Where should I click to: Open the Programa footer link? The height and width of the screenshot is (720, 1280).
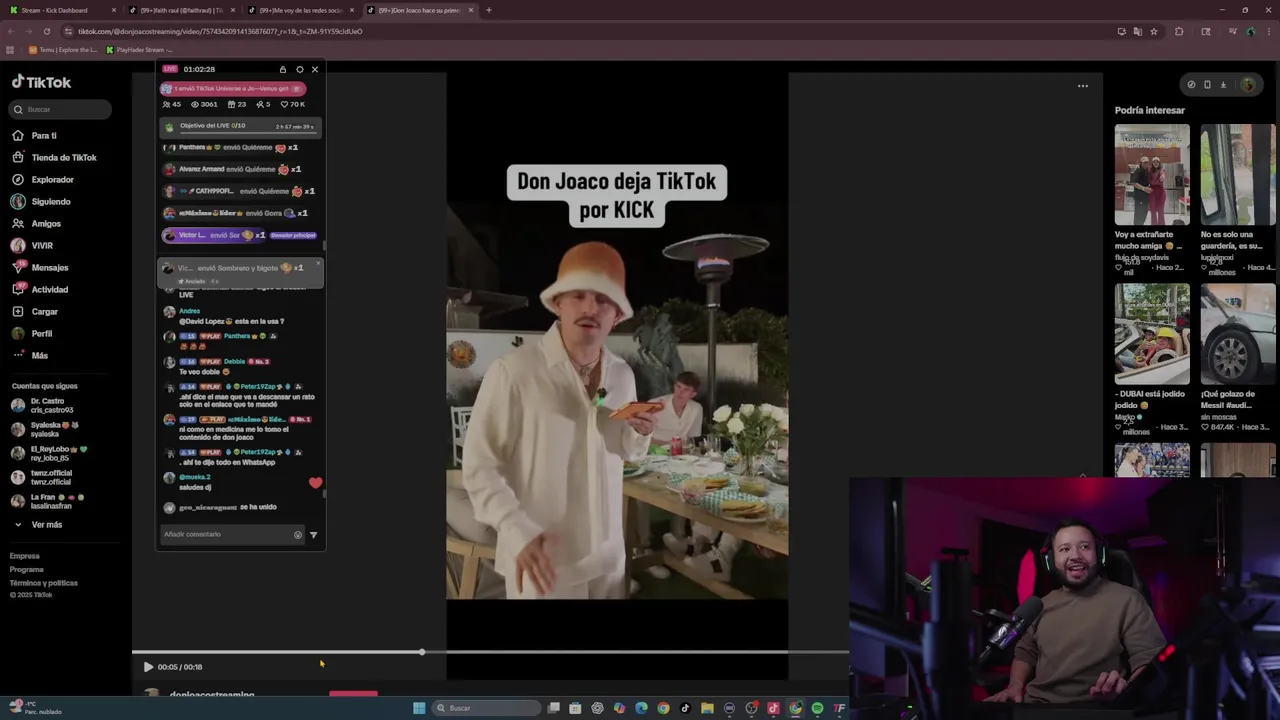[27, 569]
